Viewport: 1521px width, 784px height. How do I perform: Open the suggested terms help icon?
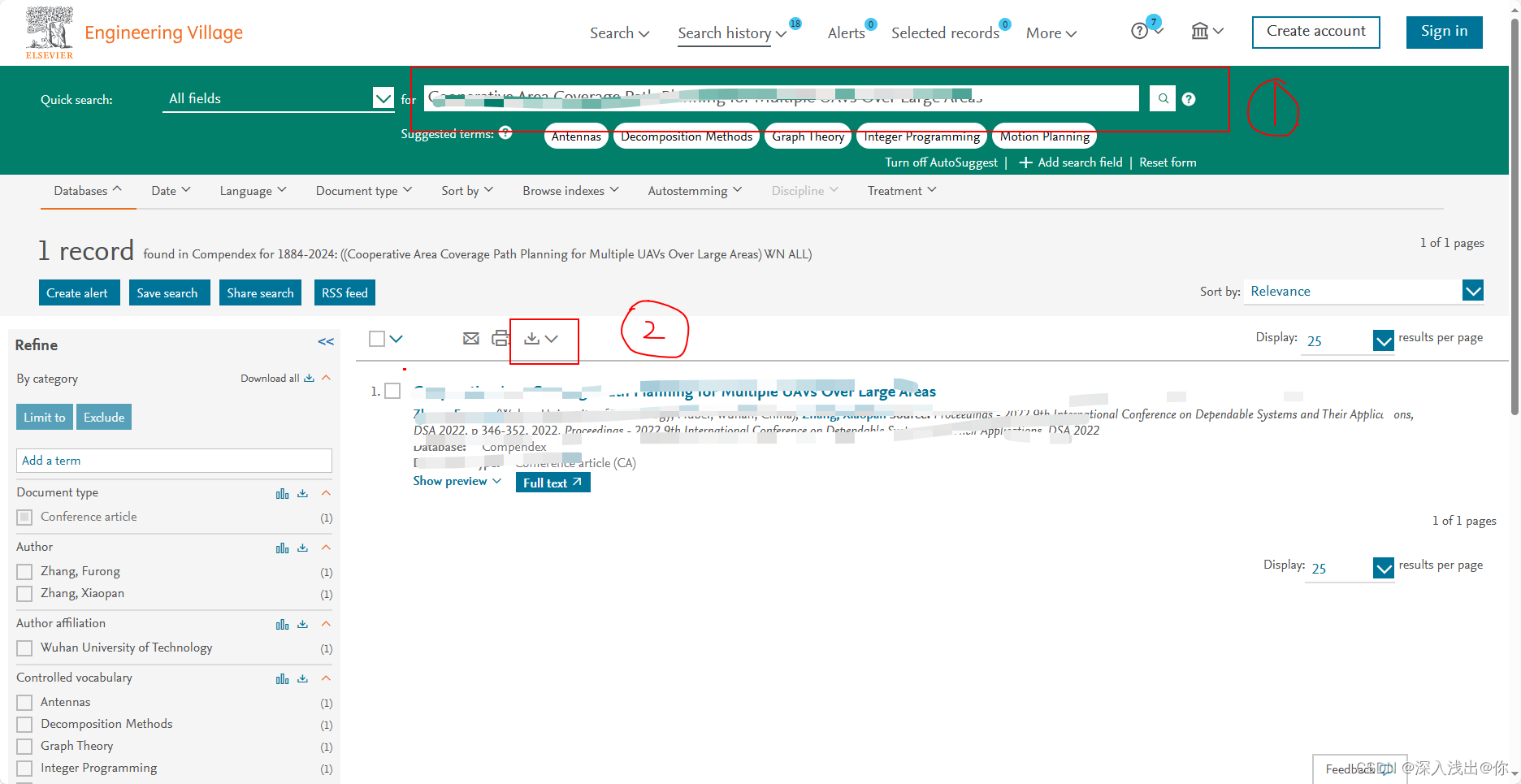[505, 132]
